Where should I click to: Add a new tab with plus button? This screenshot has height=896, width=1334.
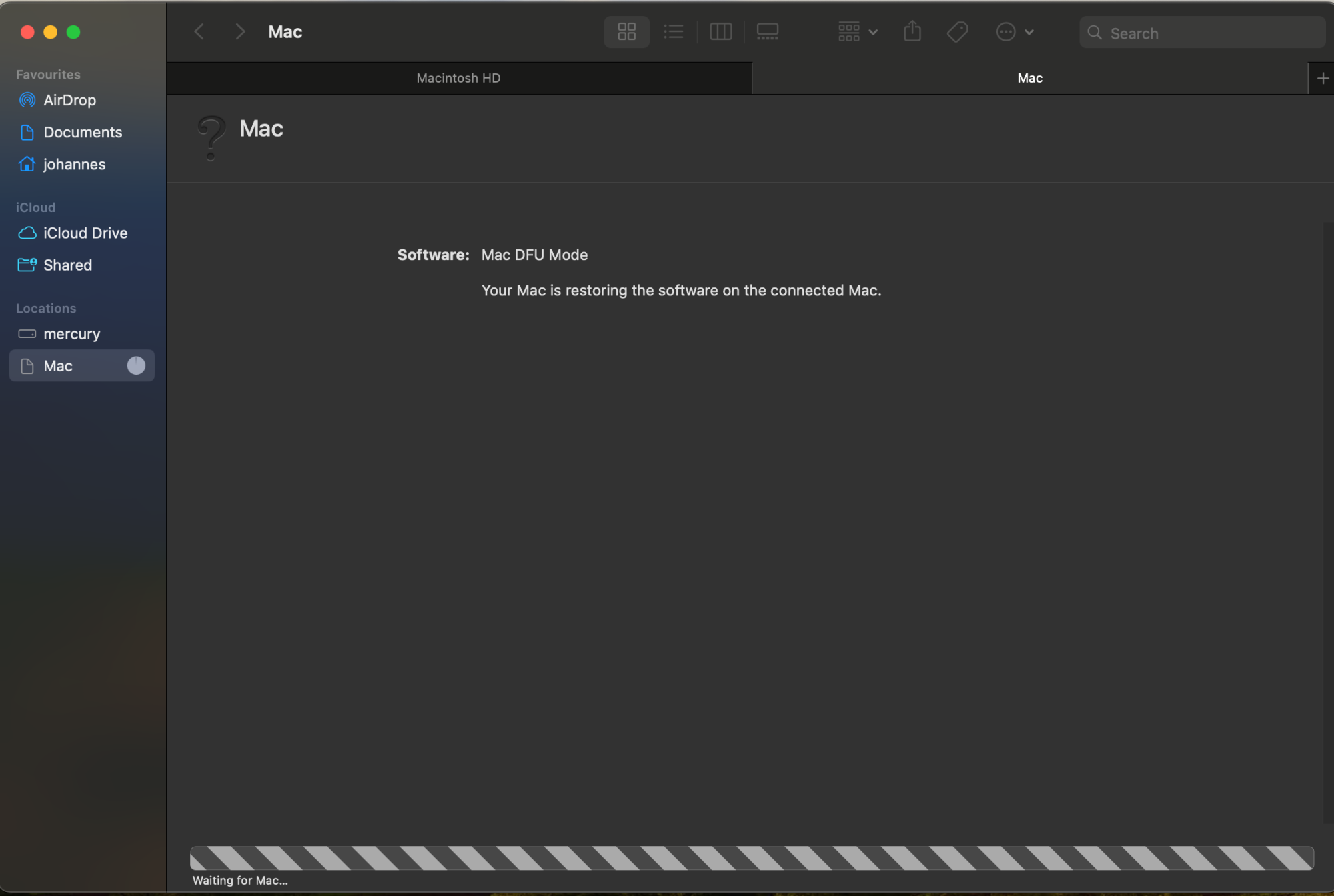[1323, 78]
